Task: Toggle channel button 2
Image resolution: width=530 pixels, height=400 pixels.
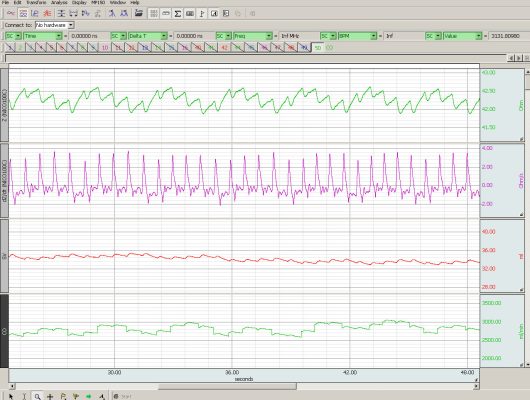Action: [x=20, y=48]
